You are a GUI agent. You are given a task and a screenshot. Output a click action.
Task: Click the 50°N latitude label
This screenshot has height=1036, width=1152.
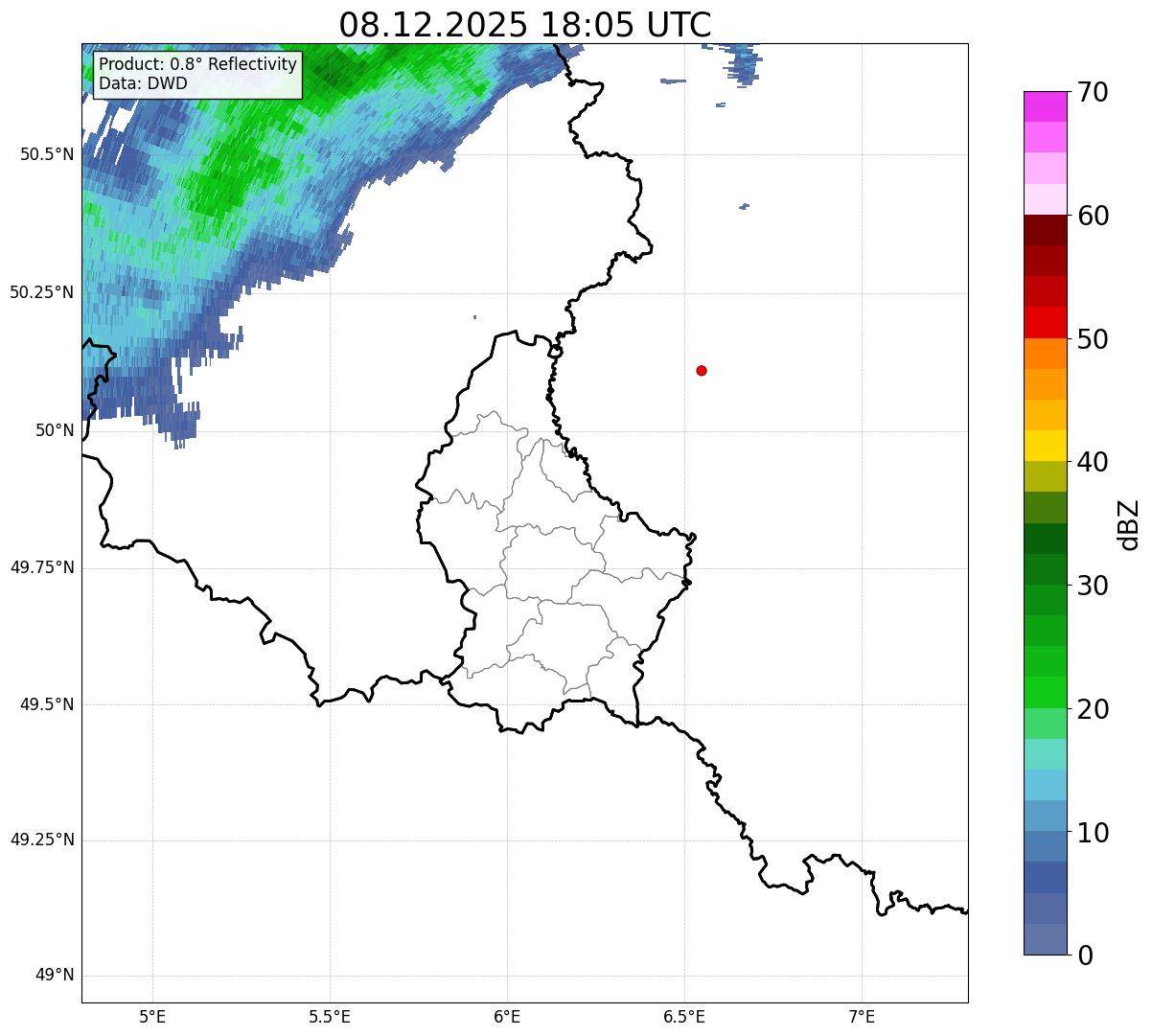(55, 430)
